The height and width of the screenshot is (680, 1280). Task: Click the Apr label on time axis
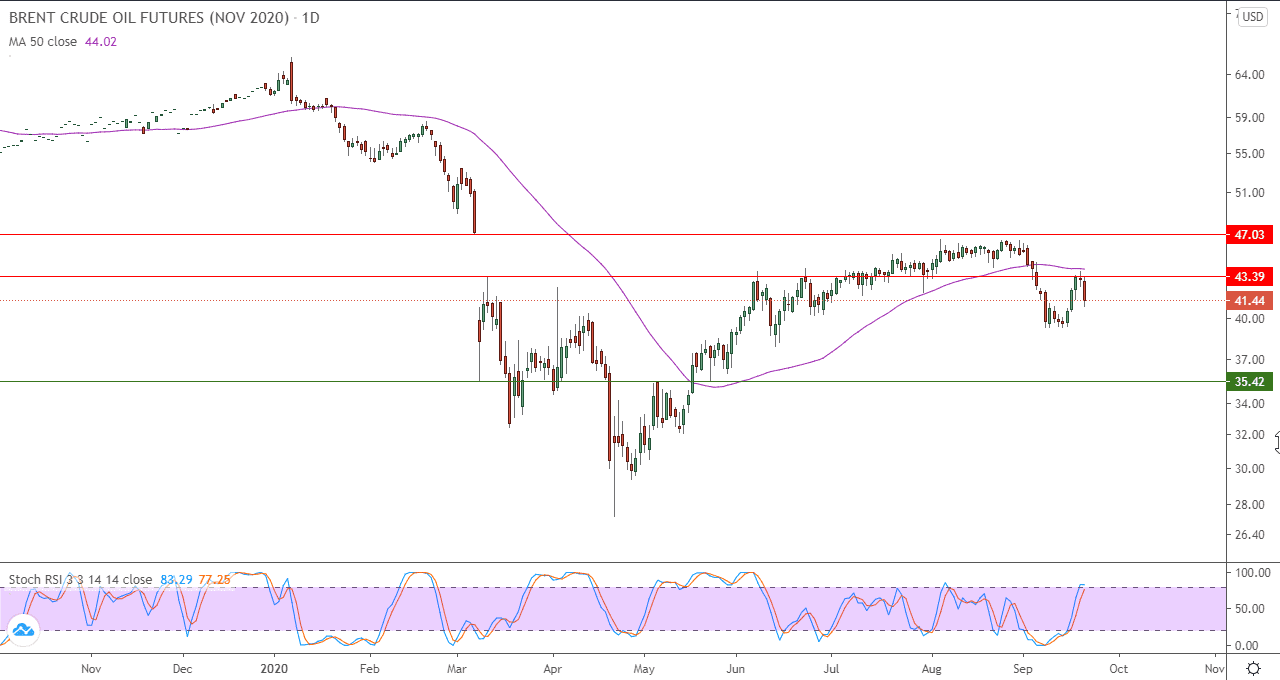[552, 667]
